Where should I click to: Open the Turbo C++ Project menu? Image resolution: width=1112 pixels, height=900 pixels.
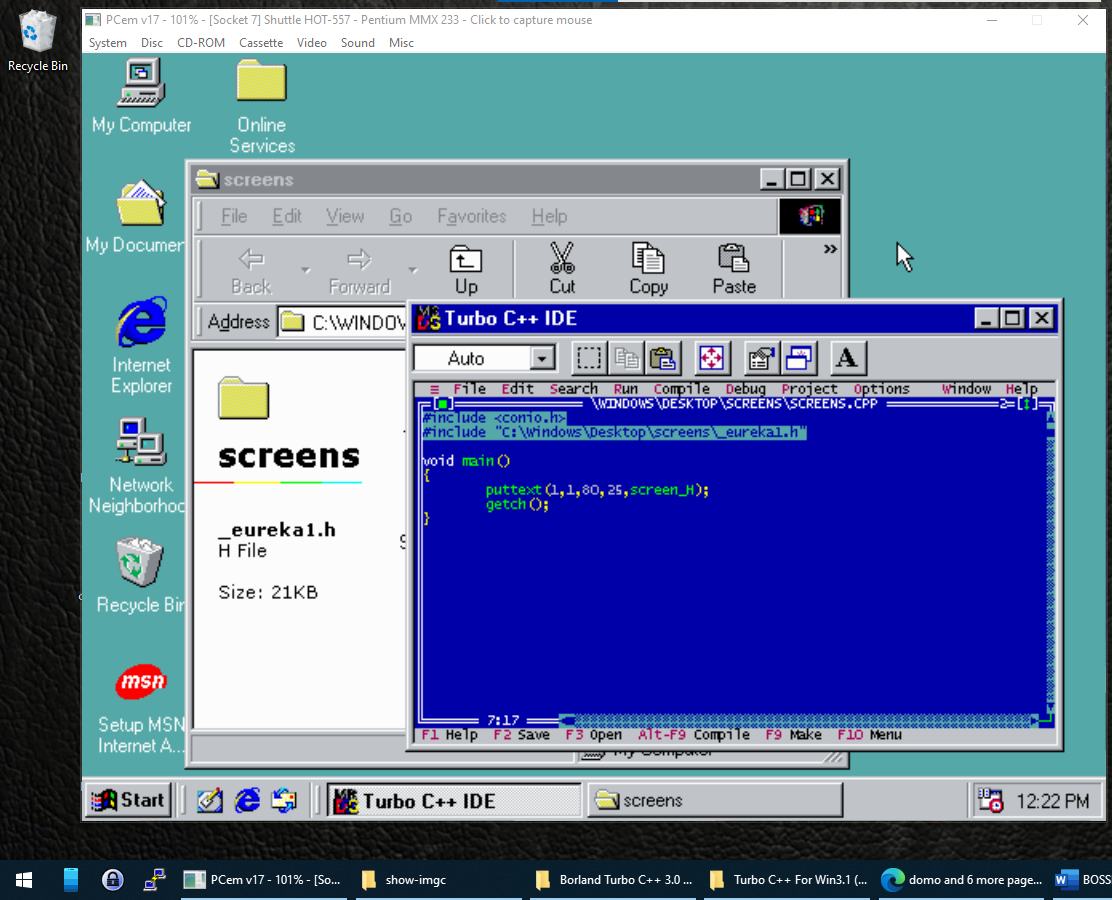(x=809, y=389)
